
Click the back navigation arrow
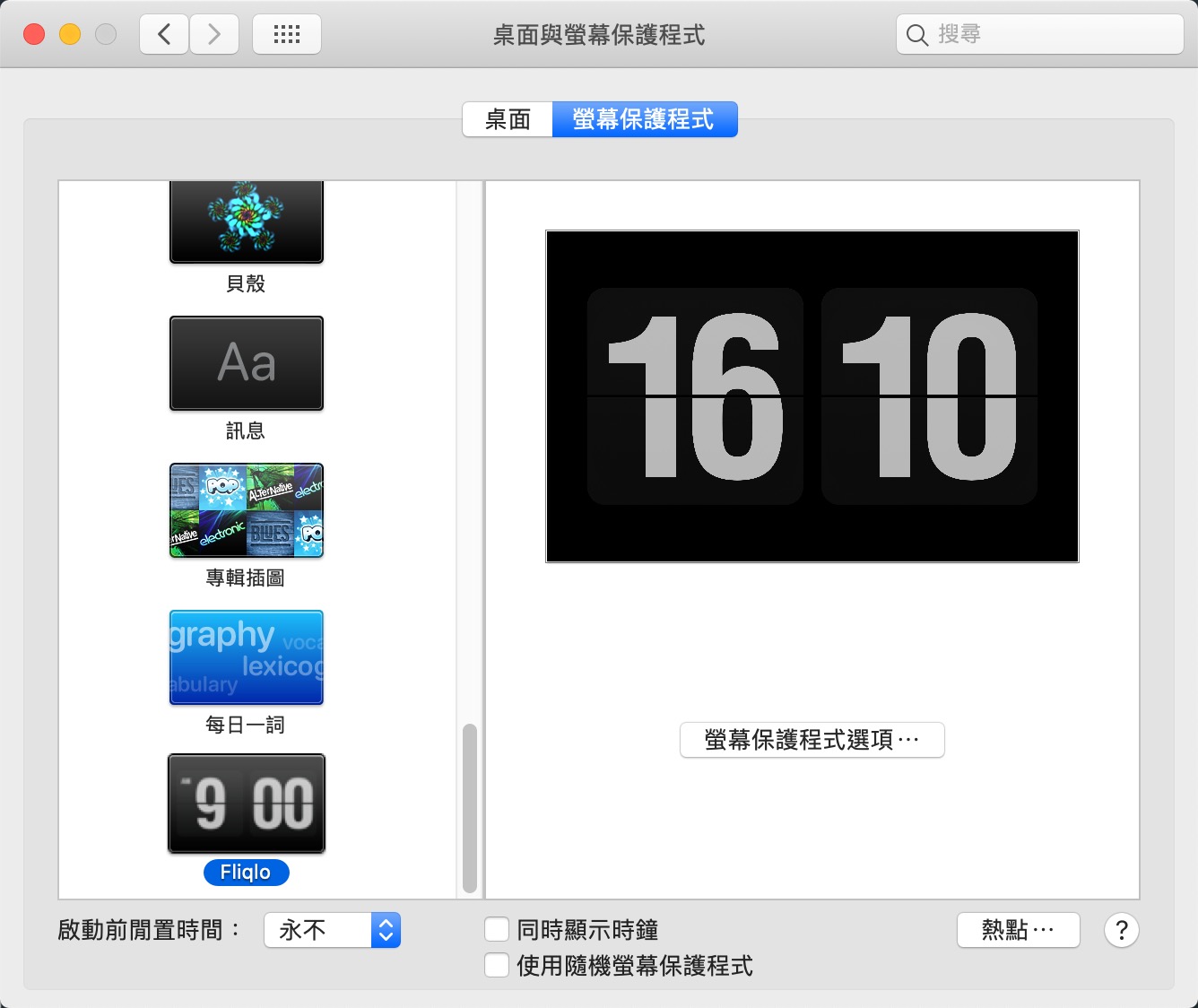coord(164,35)
